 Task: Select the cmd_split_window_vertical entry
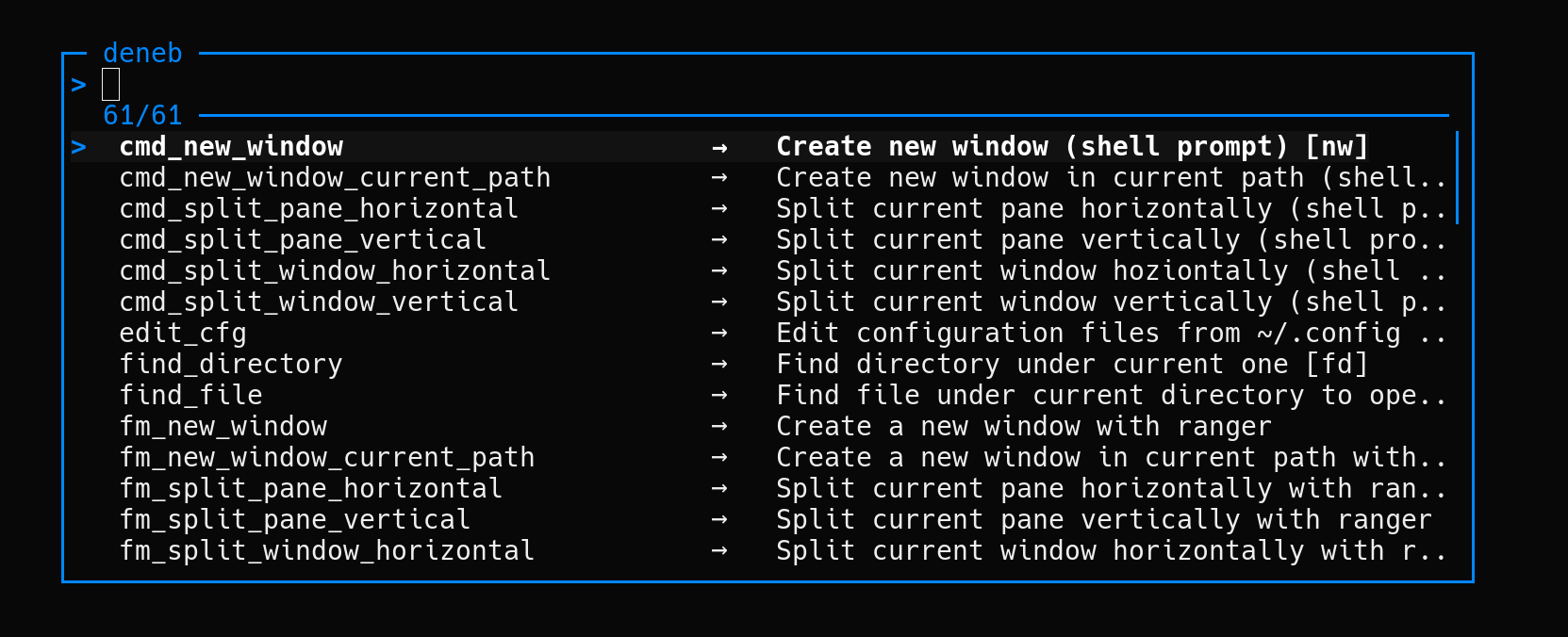tap(318, 302)
